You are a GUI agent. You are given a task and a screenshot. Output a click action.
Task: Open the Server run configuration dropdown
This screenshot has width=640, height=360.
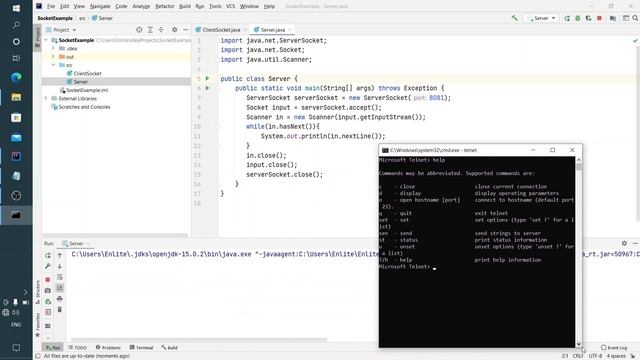pos(542,18)
